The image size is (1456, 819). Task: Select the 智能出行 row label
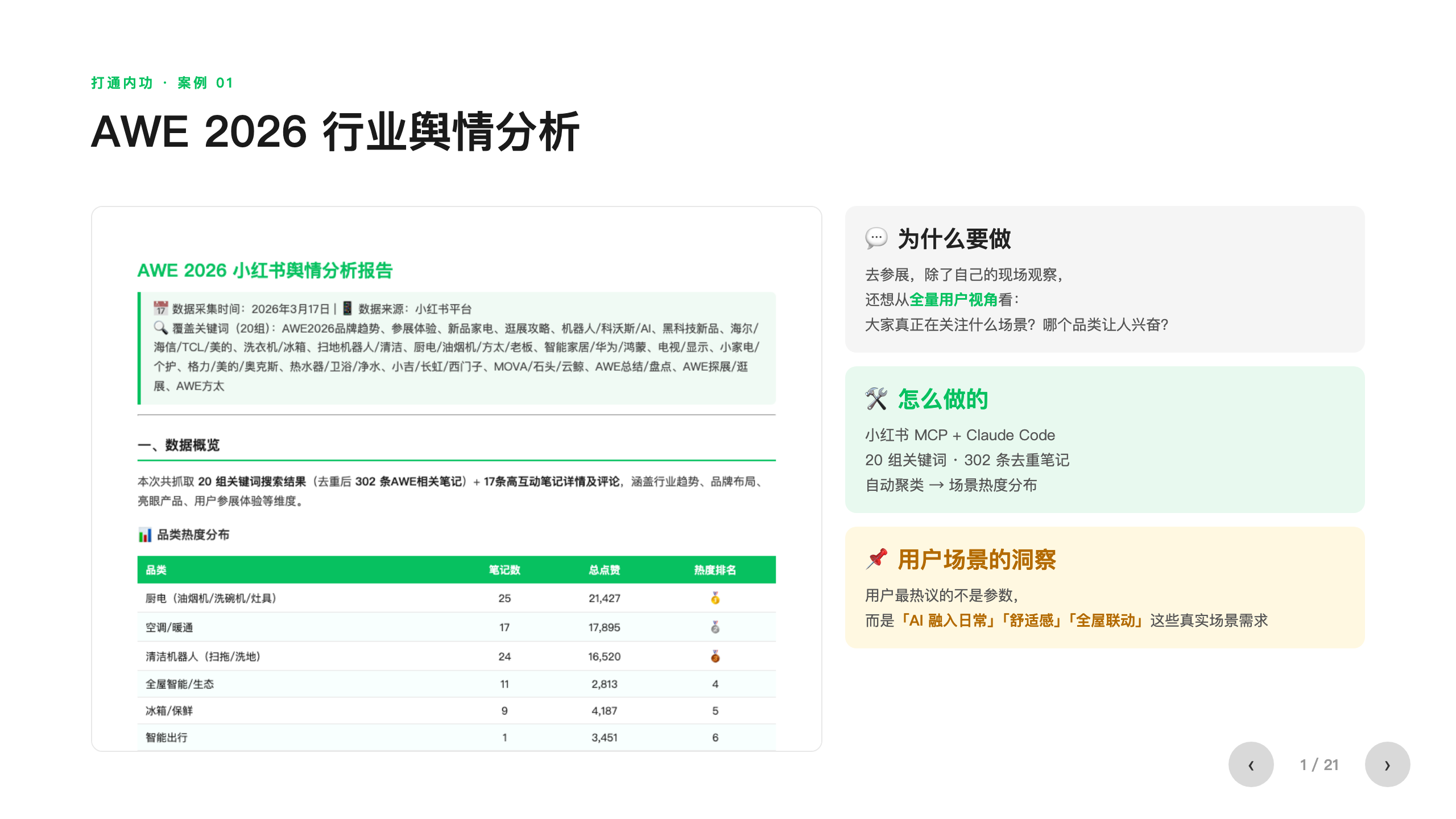(x=166, y=738)
